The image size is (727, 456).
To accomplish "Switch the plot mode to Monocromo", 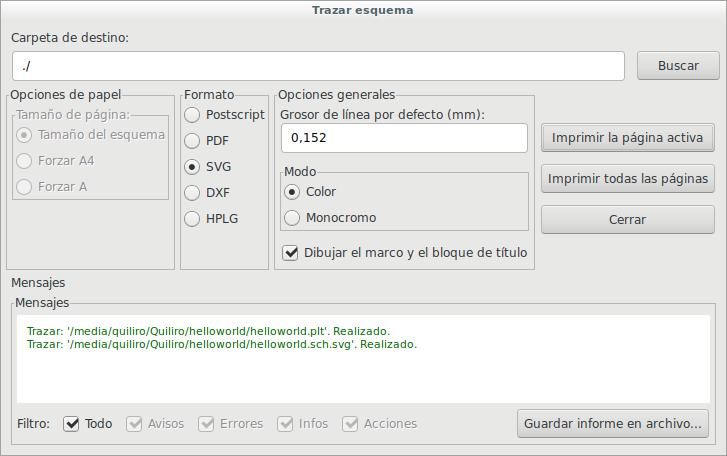I will tap(292, 217).
